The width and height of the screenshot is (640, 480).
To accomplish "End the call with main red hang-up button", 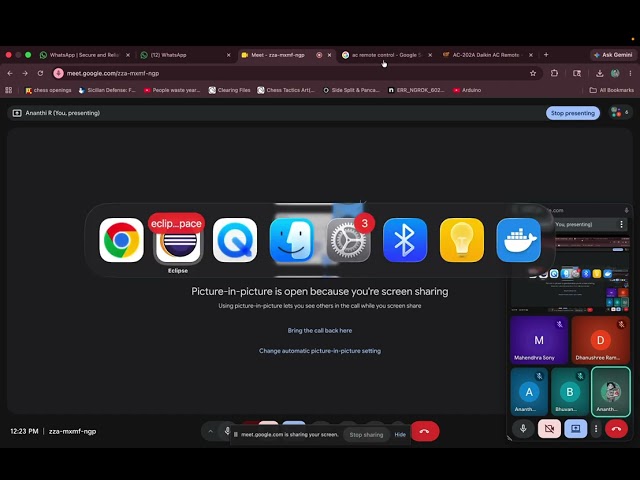I will [425, 431].
